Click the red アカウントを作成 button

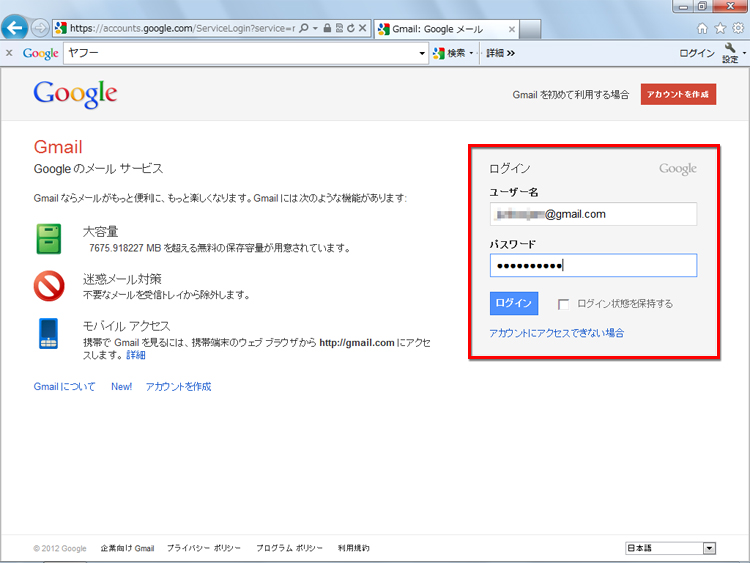[678, 94]
